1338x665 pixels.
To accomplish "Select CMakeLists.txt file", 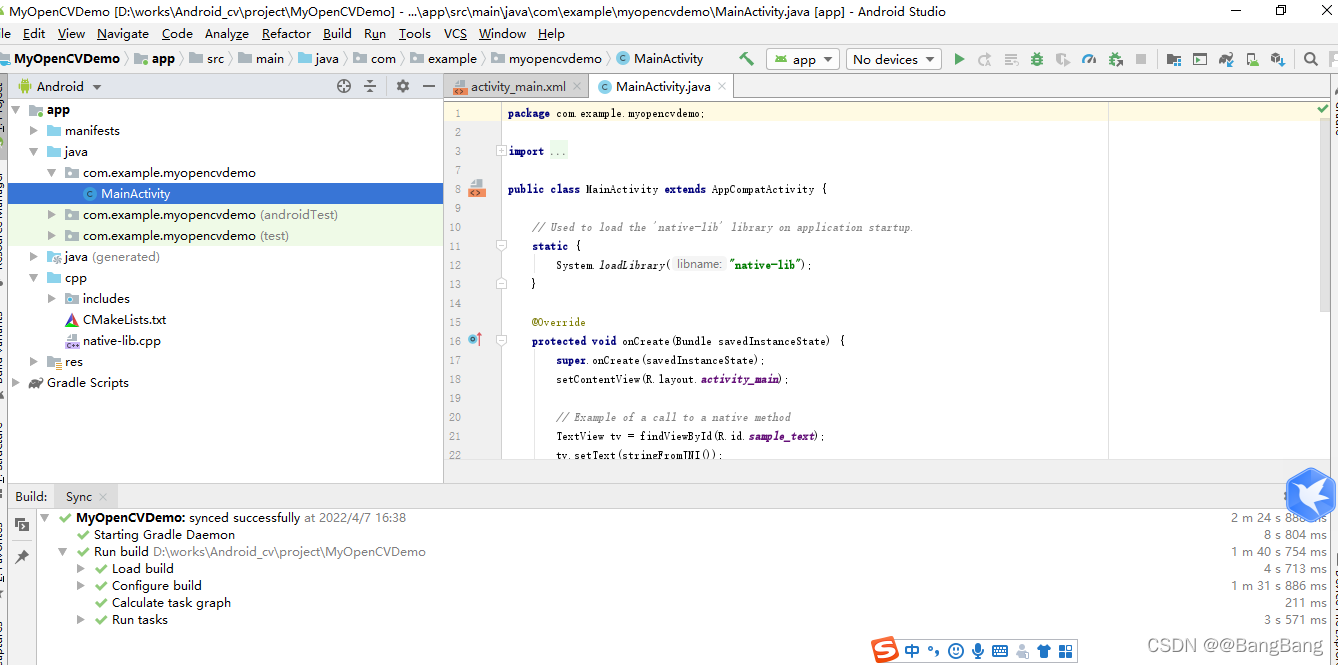I will tap(124, 320).
